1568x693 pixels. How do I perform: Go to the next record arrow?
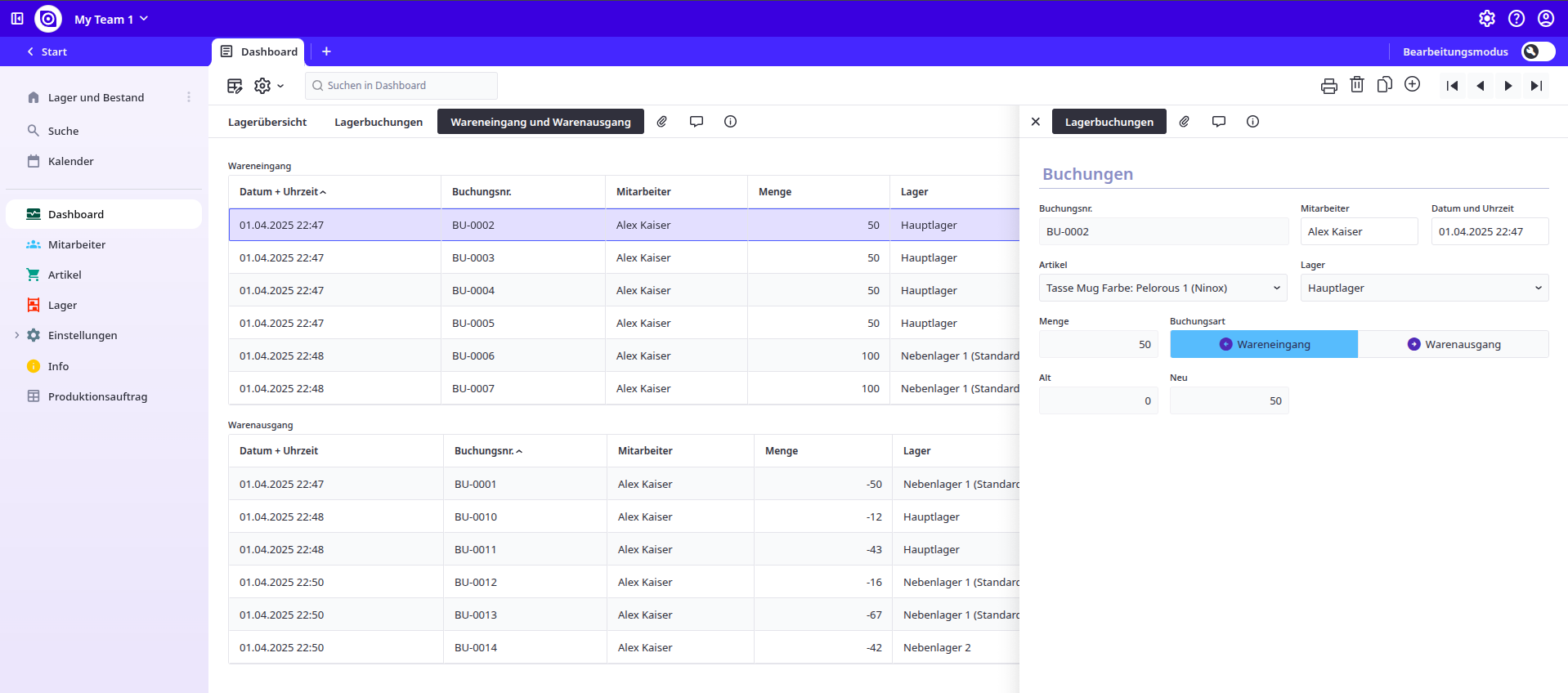coord(1508,86)
